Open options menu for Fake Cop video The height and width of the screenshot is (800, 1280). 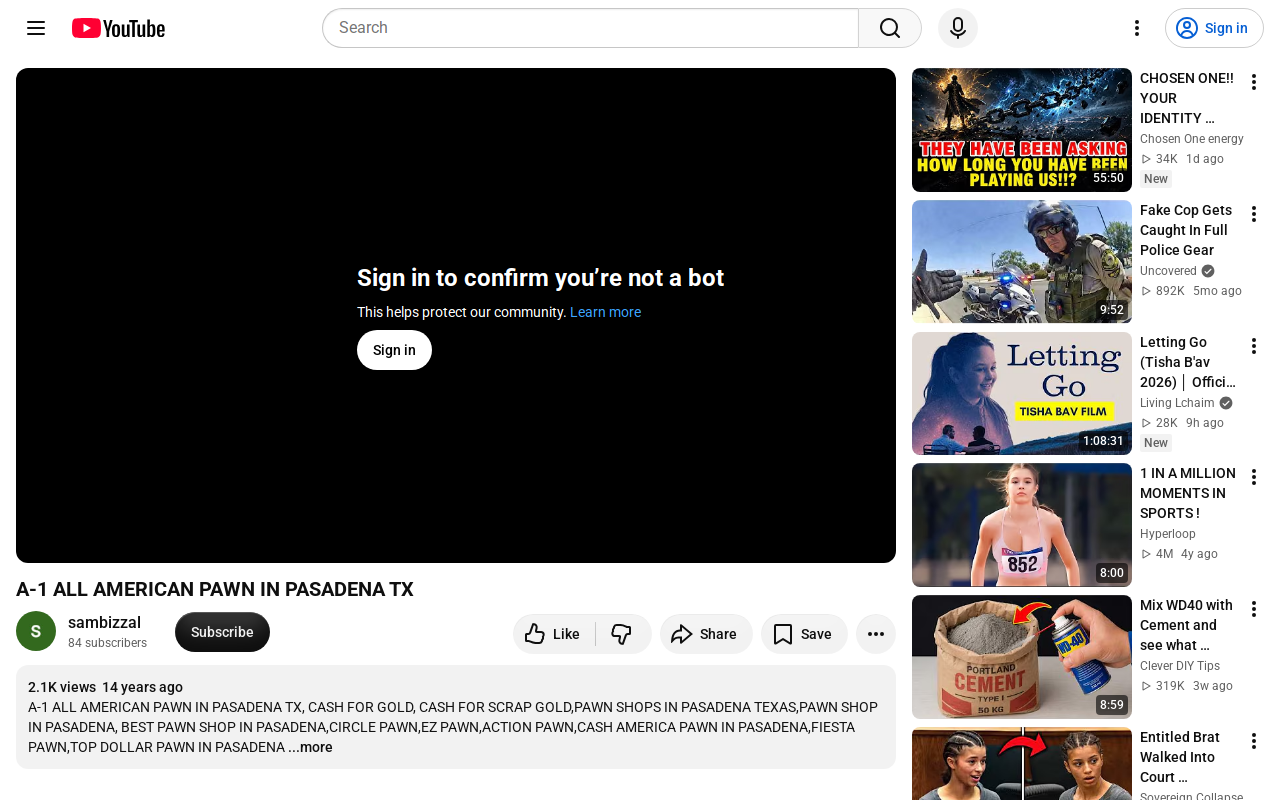(1253, 214)
